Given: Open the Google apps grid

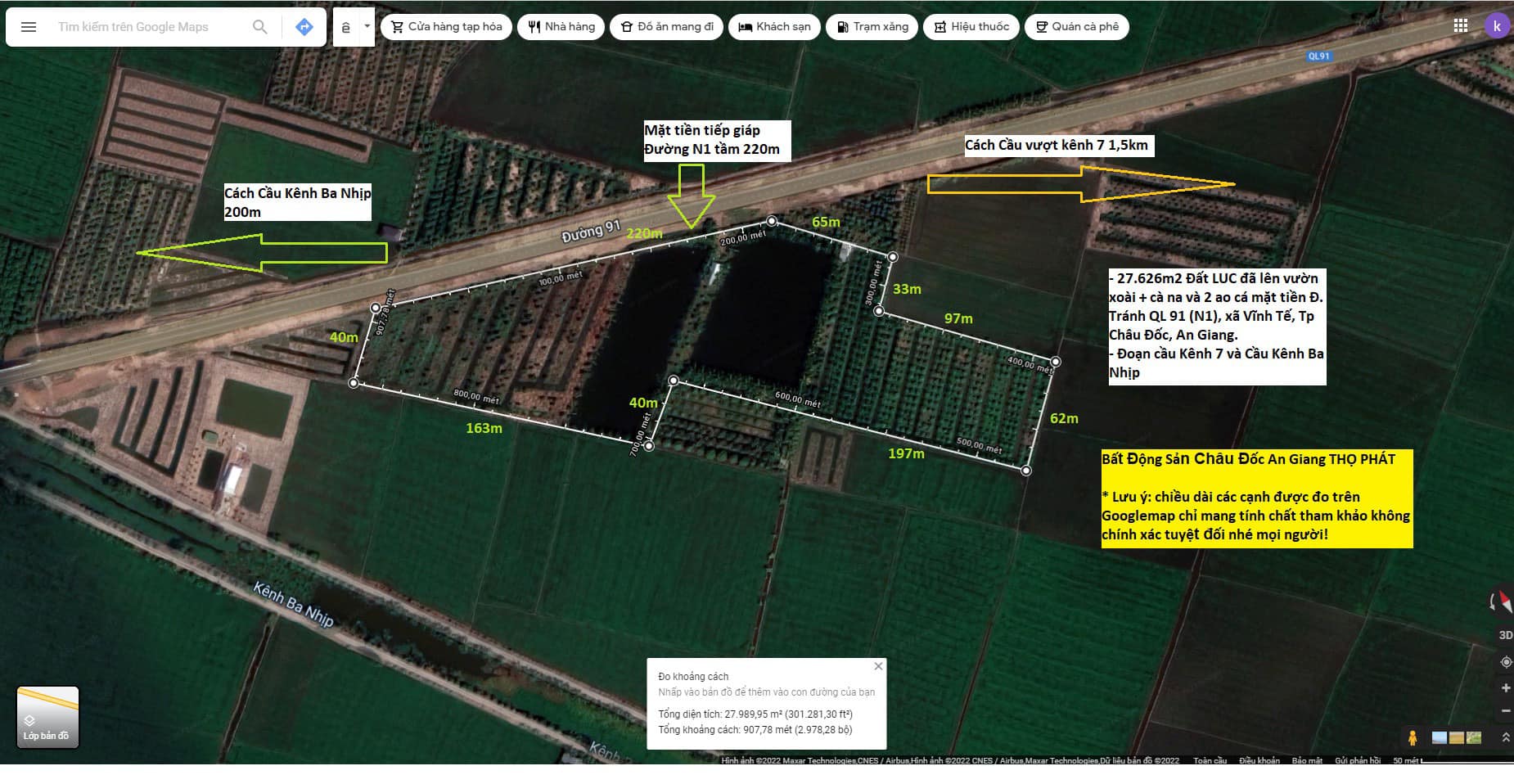Looking at the screenshot, I should pyautogui.click(x=1460, y=25).
